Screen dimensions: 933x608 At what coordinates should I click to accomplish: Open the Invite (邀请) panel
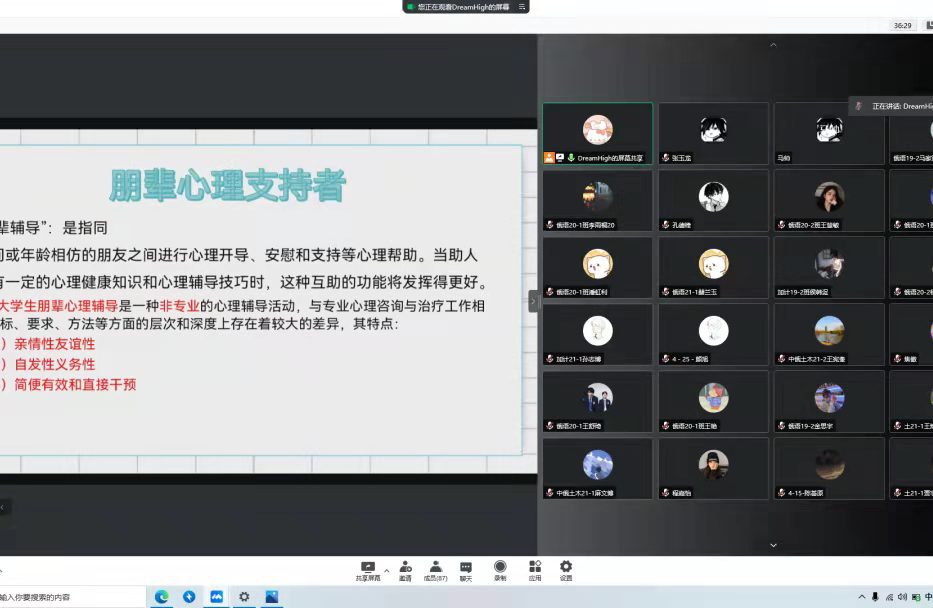point(405,568)
